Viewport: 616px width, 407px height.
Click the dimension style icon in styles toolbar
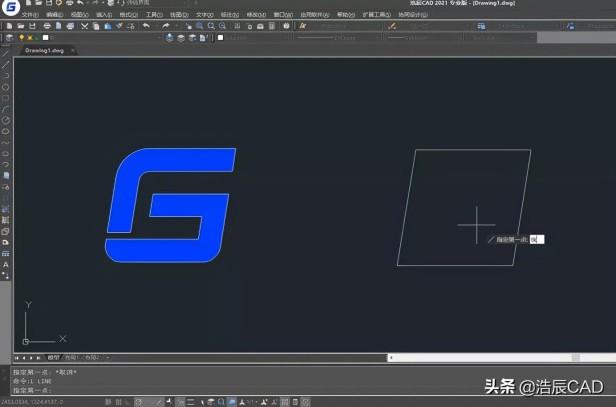(x=392, y=26)
